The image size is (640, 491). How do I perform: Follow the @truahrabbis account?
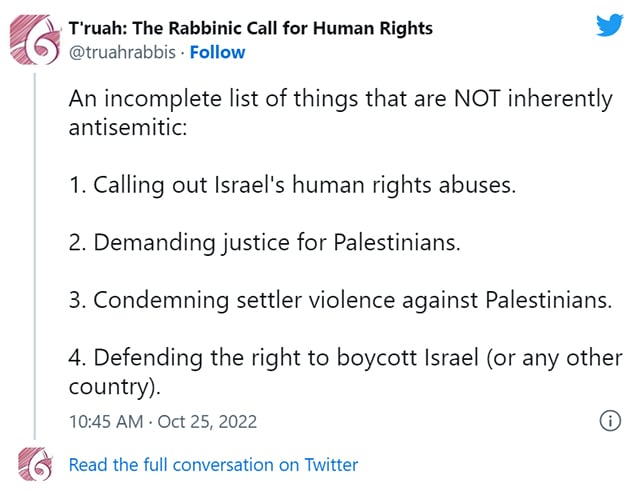click(x=217, y=52)
